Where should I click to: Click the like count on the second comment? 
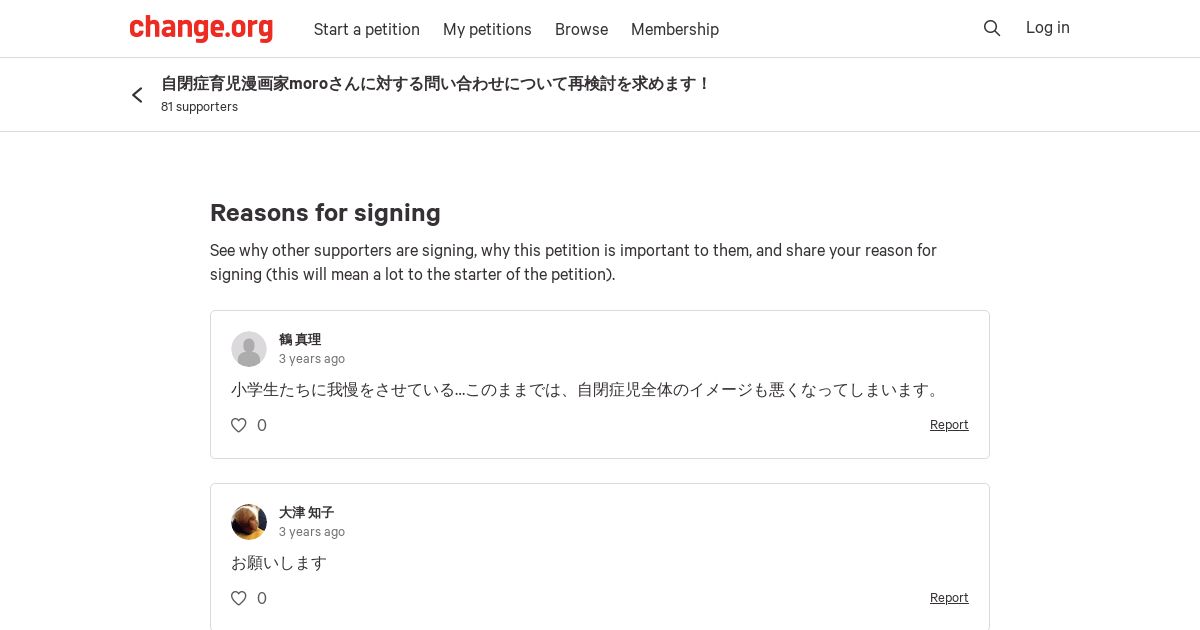(262, 598)
